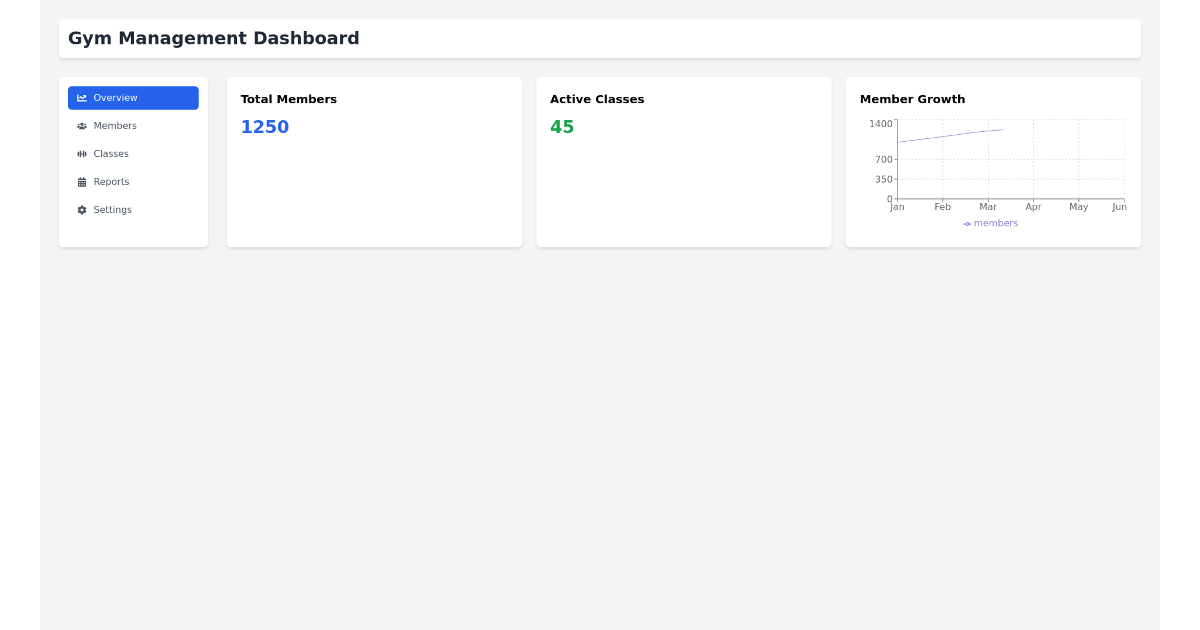Switch to the Members section

(115, 125)
